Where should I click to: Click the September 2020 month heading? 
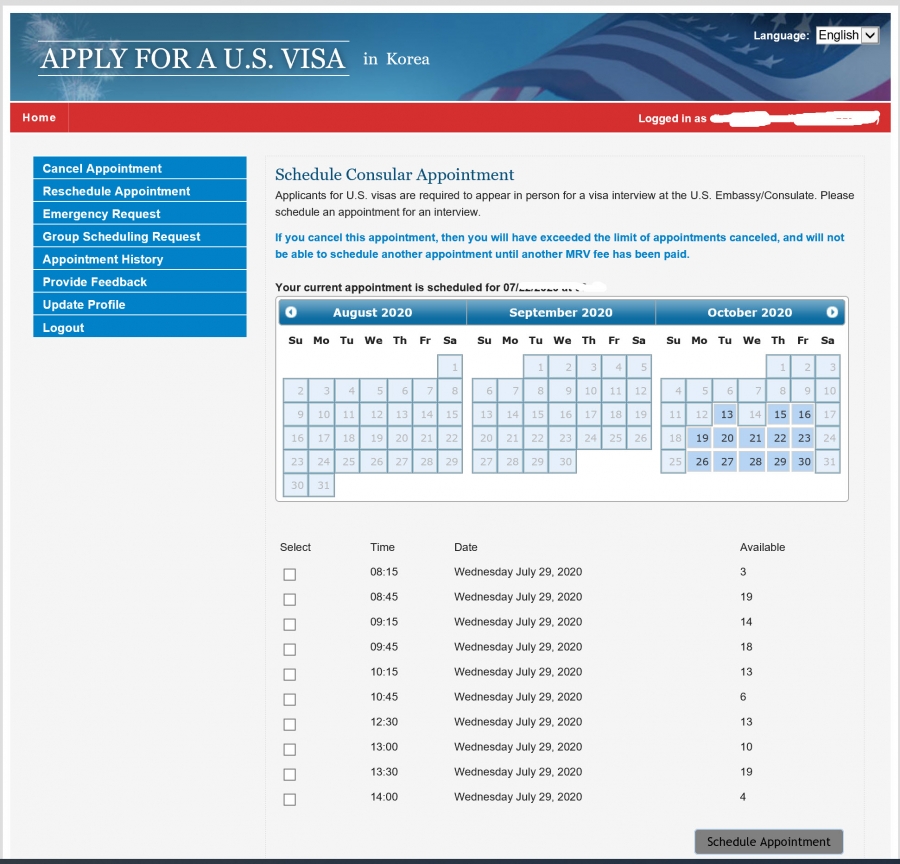tap(561, 312)
